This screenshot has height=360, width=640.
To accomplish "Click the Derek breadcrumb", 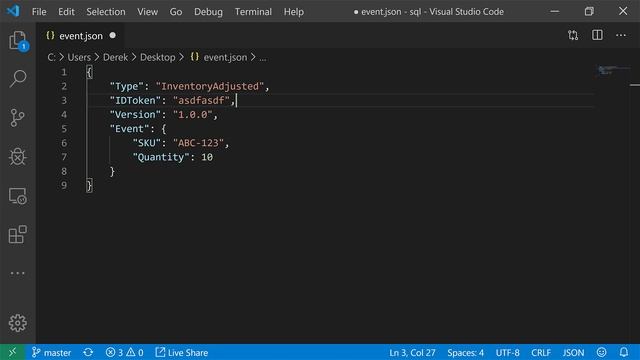I will [116, 57].
